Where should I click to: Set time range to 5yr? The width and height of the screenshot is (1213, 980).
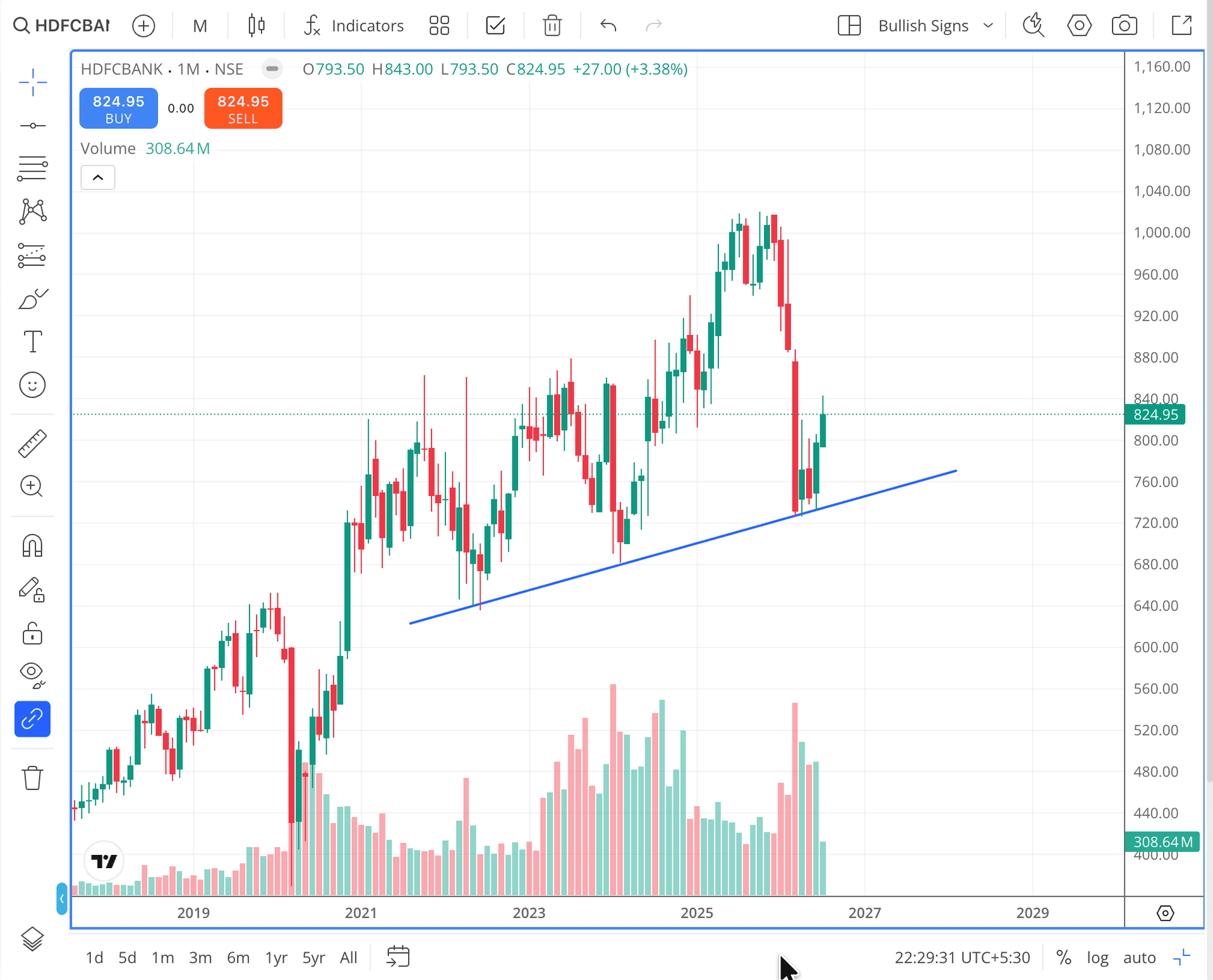tap(313, 957)
